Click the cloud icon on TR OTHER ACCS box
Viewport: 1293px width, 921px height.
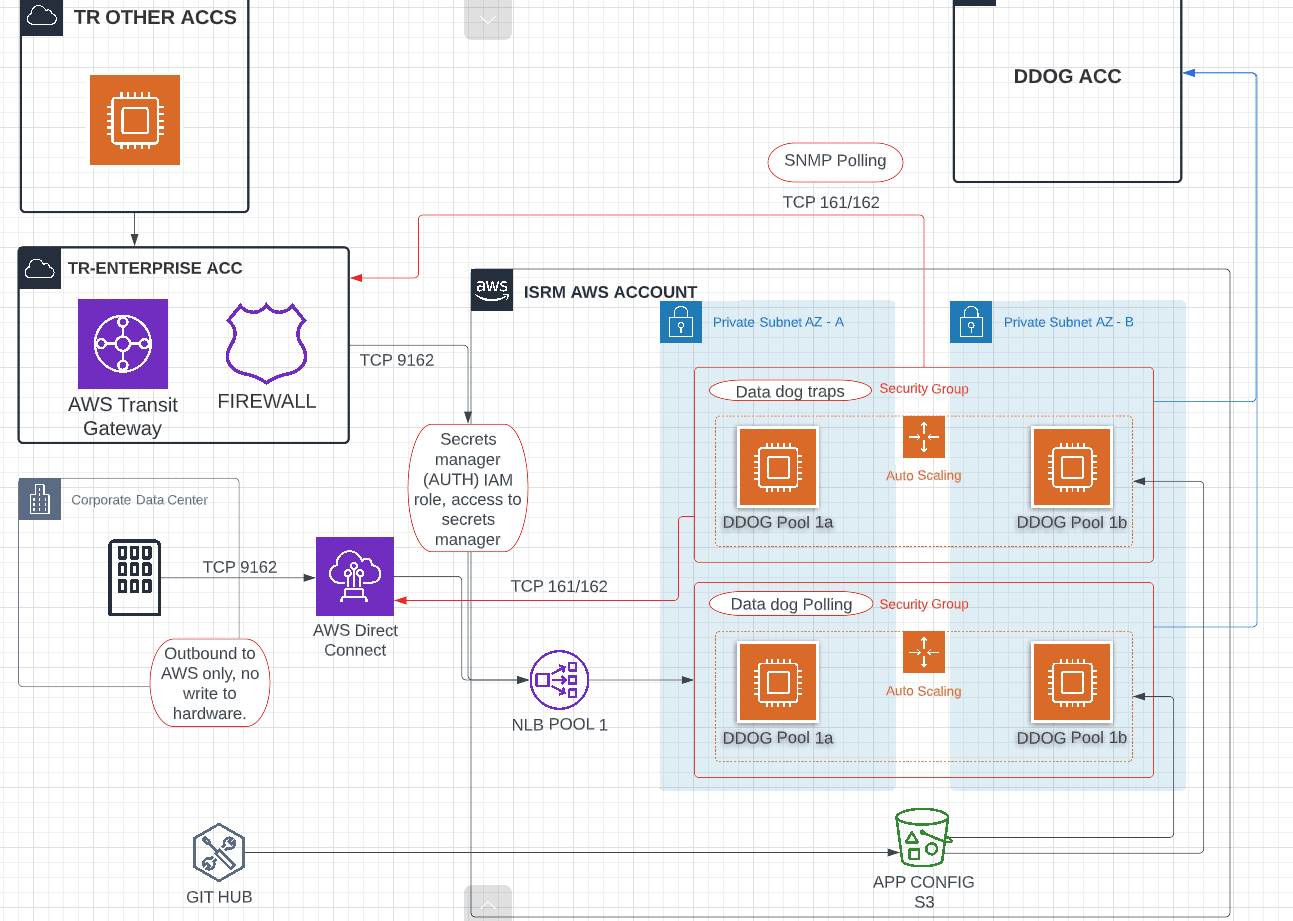(40, 17)
